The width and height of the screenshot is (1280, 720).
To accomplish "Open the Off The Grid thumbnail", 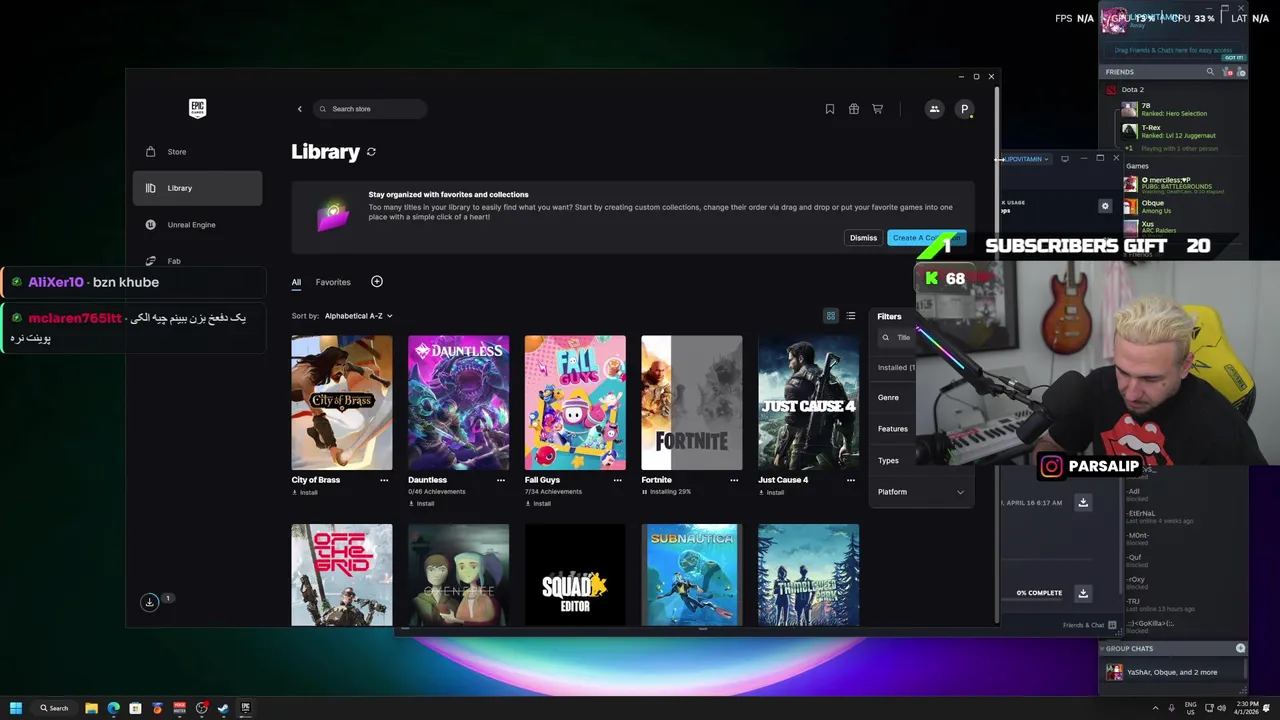I will tap(342, 575).
